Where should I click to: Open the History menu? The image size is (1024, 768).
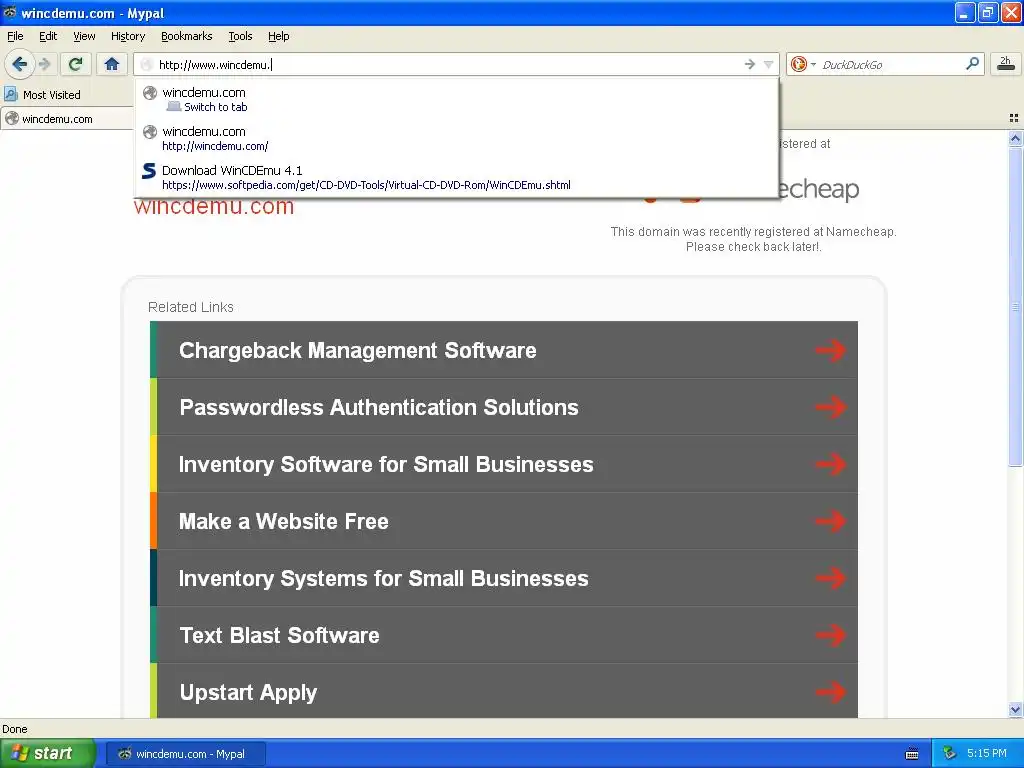[x=127, y=36]
